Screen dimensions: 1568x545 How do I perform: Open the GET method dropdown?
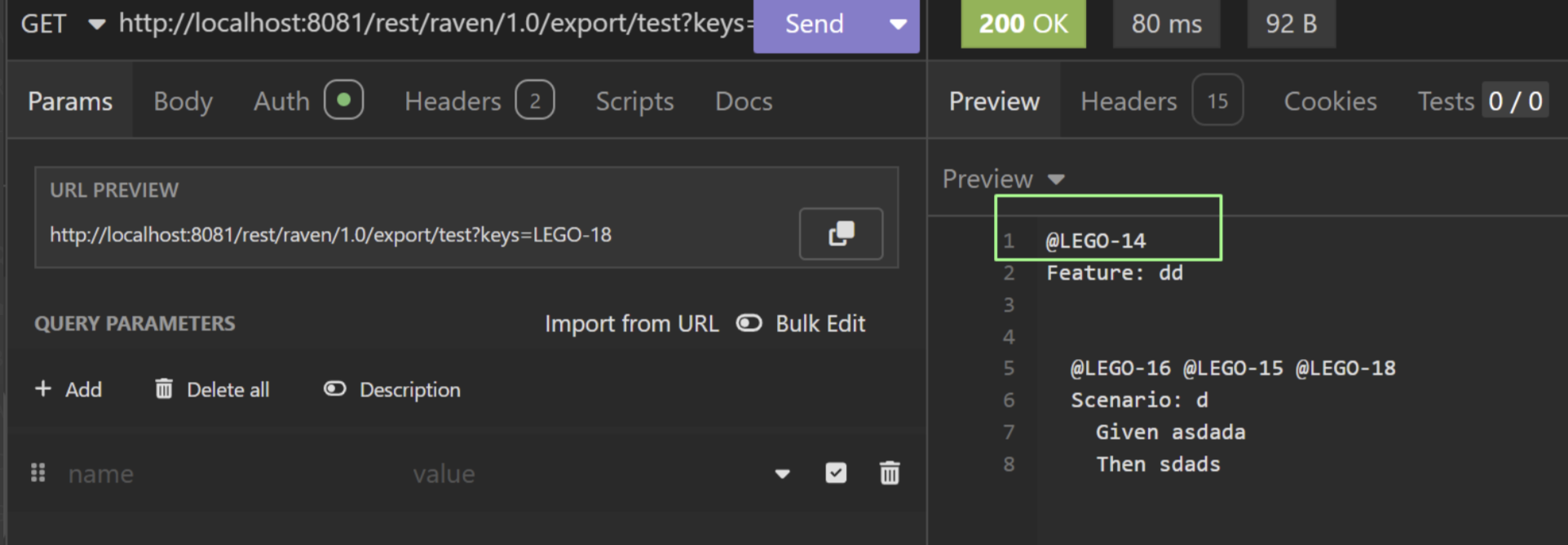click(x=96, y=24)
